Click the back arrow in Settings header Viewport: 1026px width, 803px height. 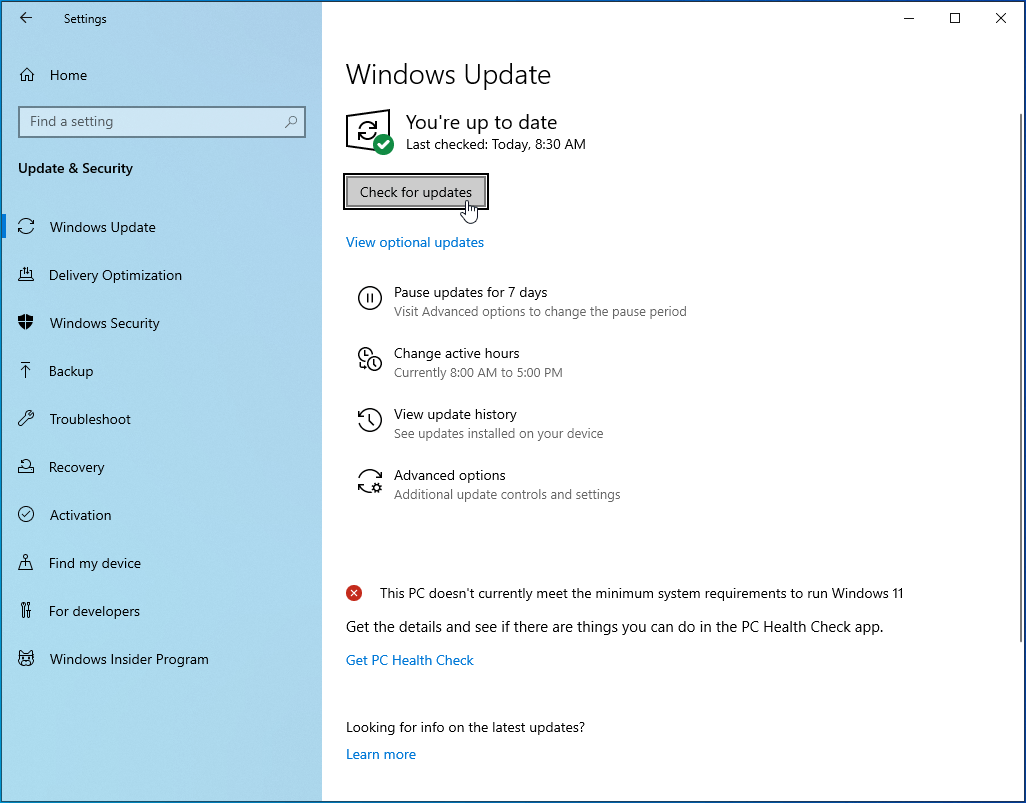coord(26,18)
